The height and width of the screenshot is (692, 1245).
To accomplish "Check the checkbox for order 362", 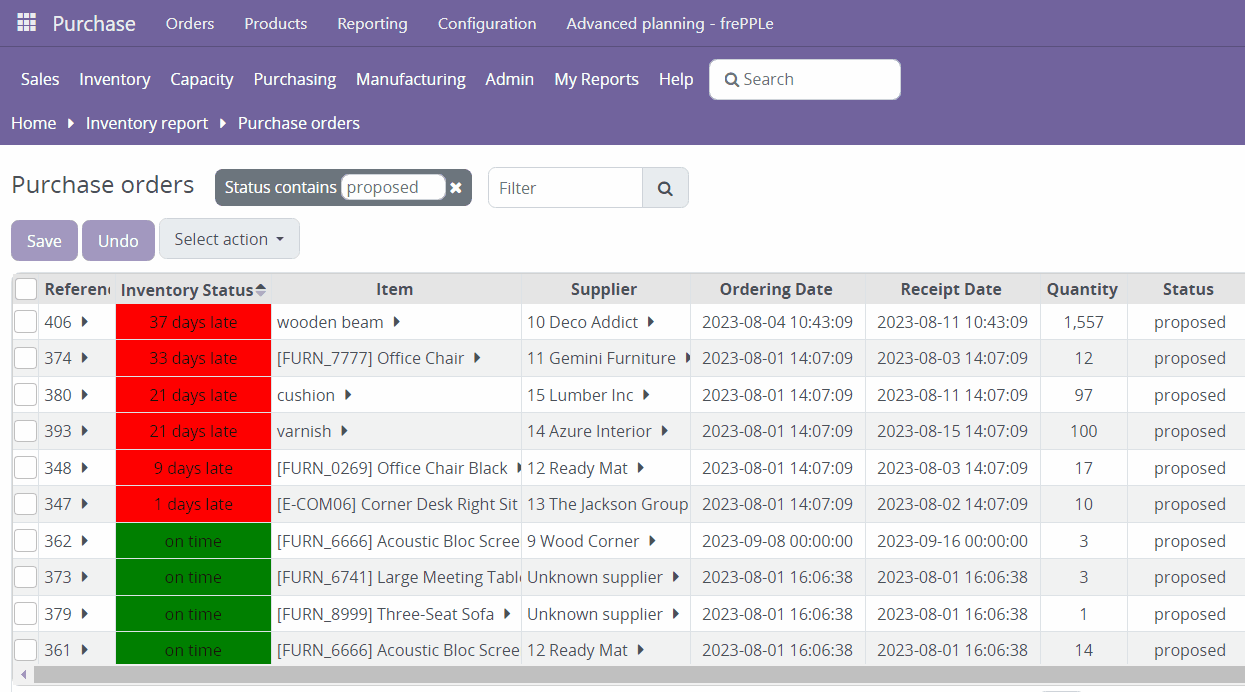I will 25,540.
